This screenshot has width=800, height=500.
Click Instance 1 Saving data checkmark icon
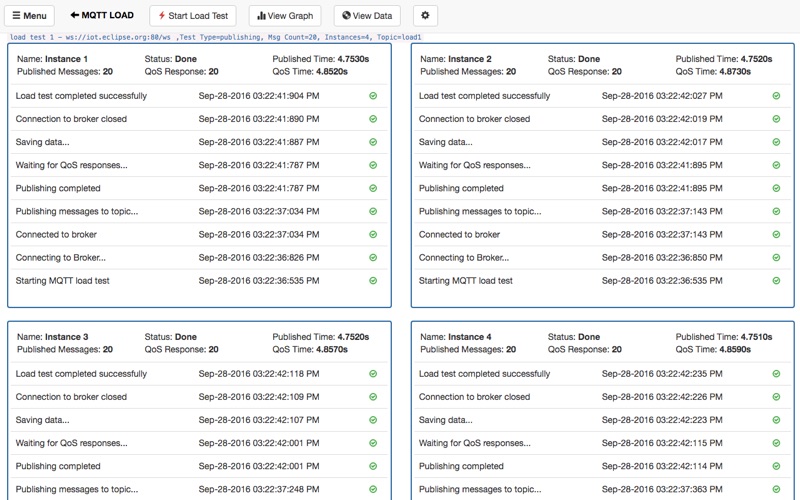point(373,142)
